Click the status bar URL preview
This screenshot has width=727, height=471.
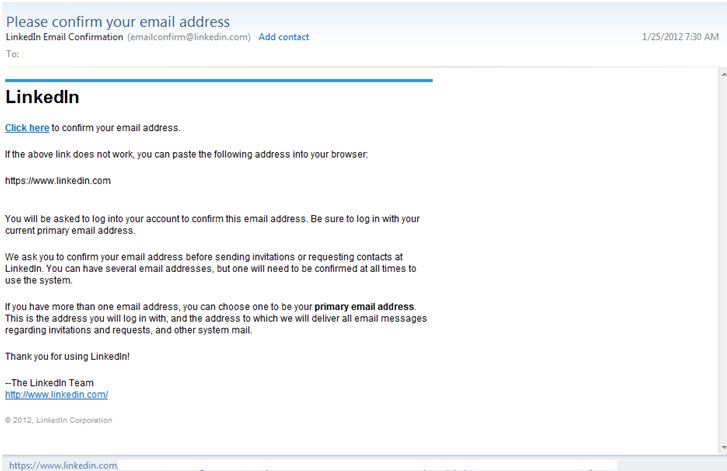click(x=62, y=465)
